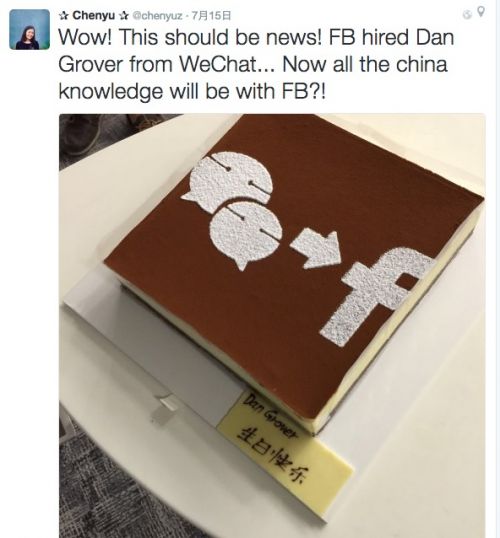Click "knowledge will be with FB?!" line
The height and width of the screenshot is (538, 500).
(192, 92)
